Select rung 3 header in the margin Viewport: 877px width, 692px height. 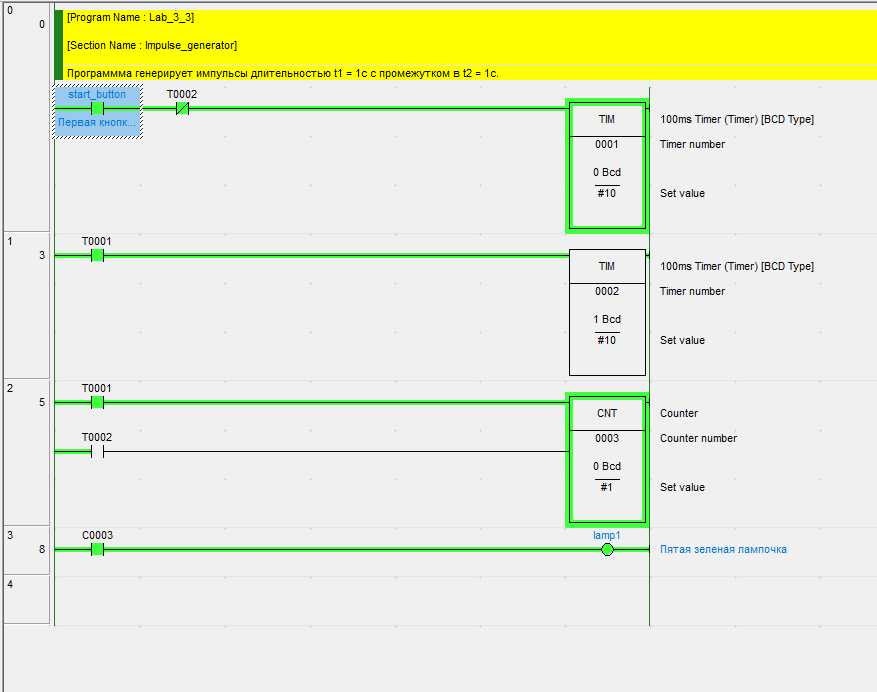(26, 550)
